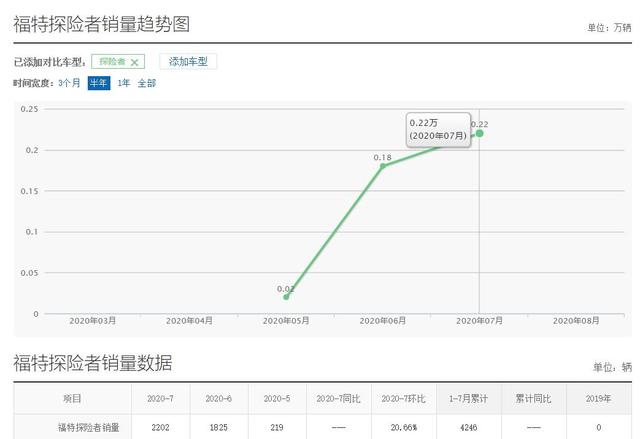
Task: Click the 0.22 data point for 2020年07月
Action: click(480, 133)
